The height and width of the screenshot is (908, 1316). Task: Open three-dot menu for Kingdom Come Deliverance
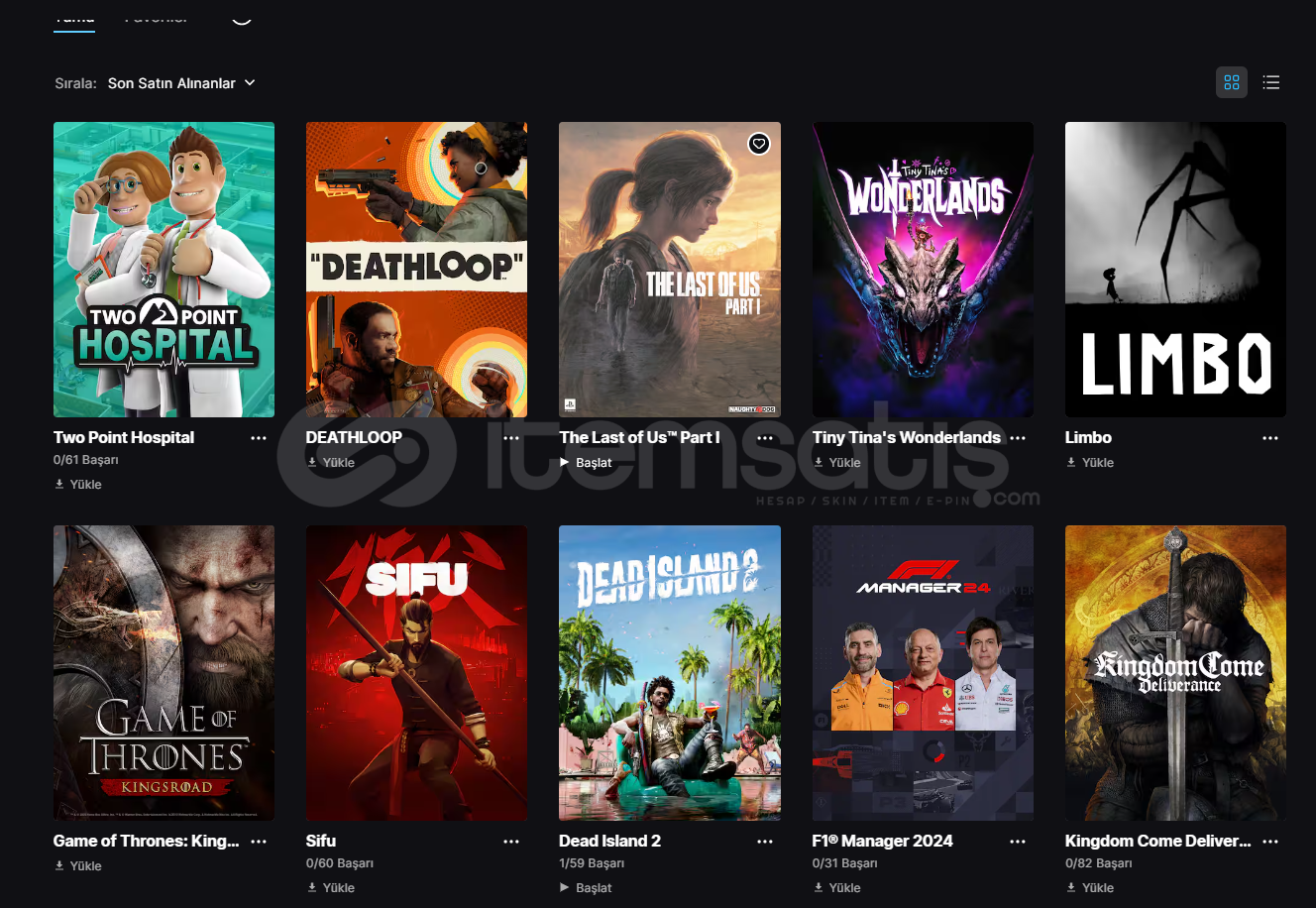pyautogui.click(x=1270, y=841)
